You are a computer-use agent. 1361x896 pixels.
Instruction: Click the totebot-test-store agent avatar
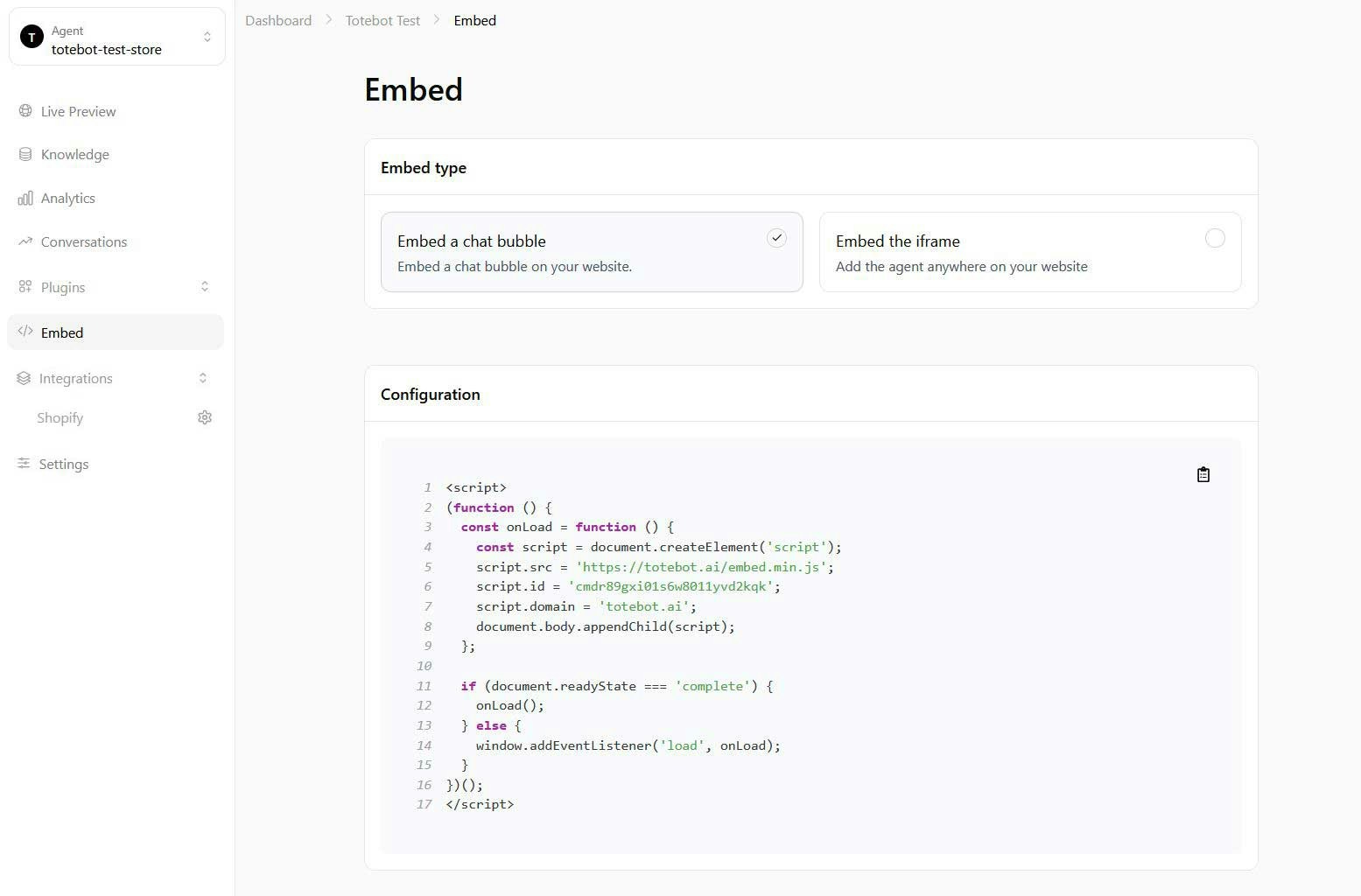pos(31,36)
